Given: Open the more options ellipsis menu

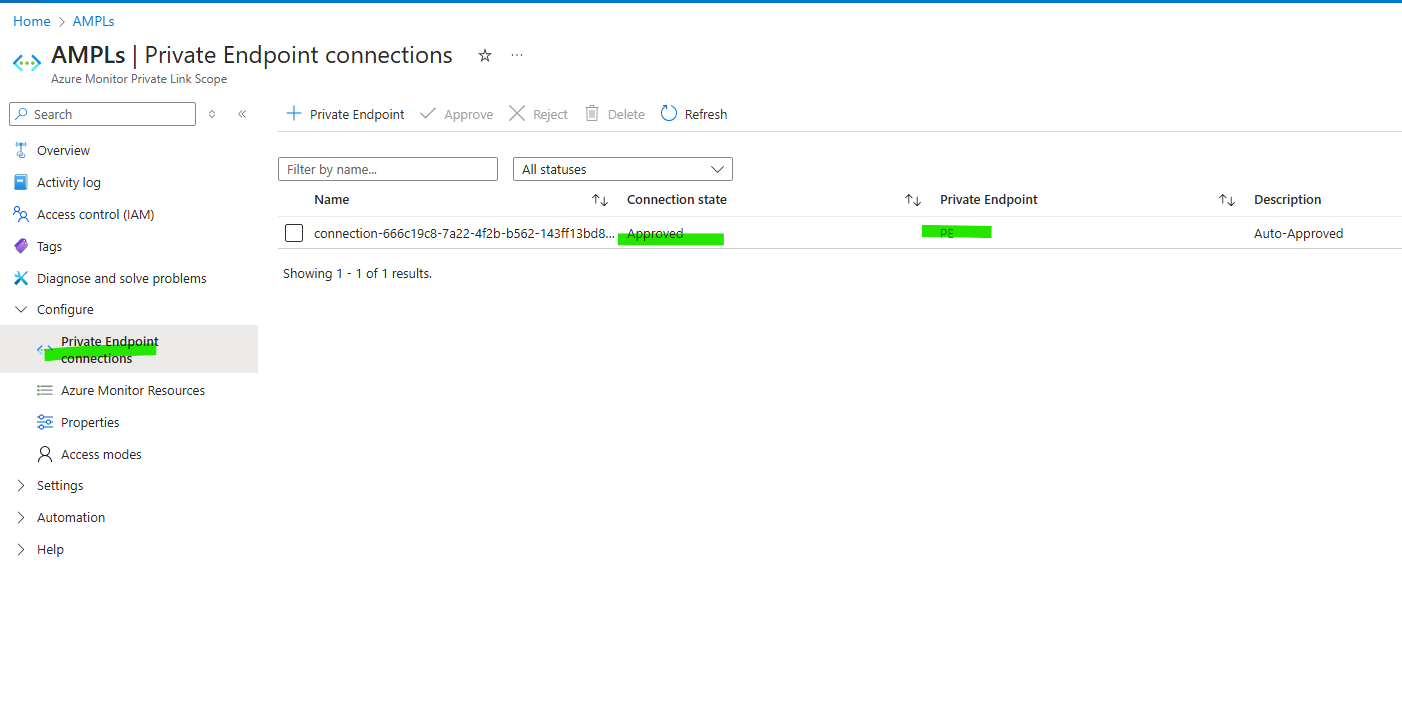Looking at the screenshot, I should pos(517,56).
